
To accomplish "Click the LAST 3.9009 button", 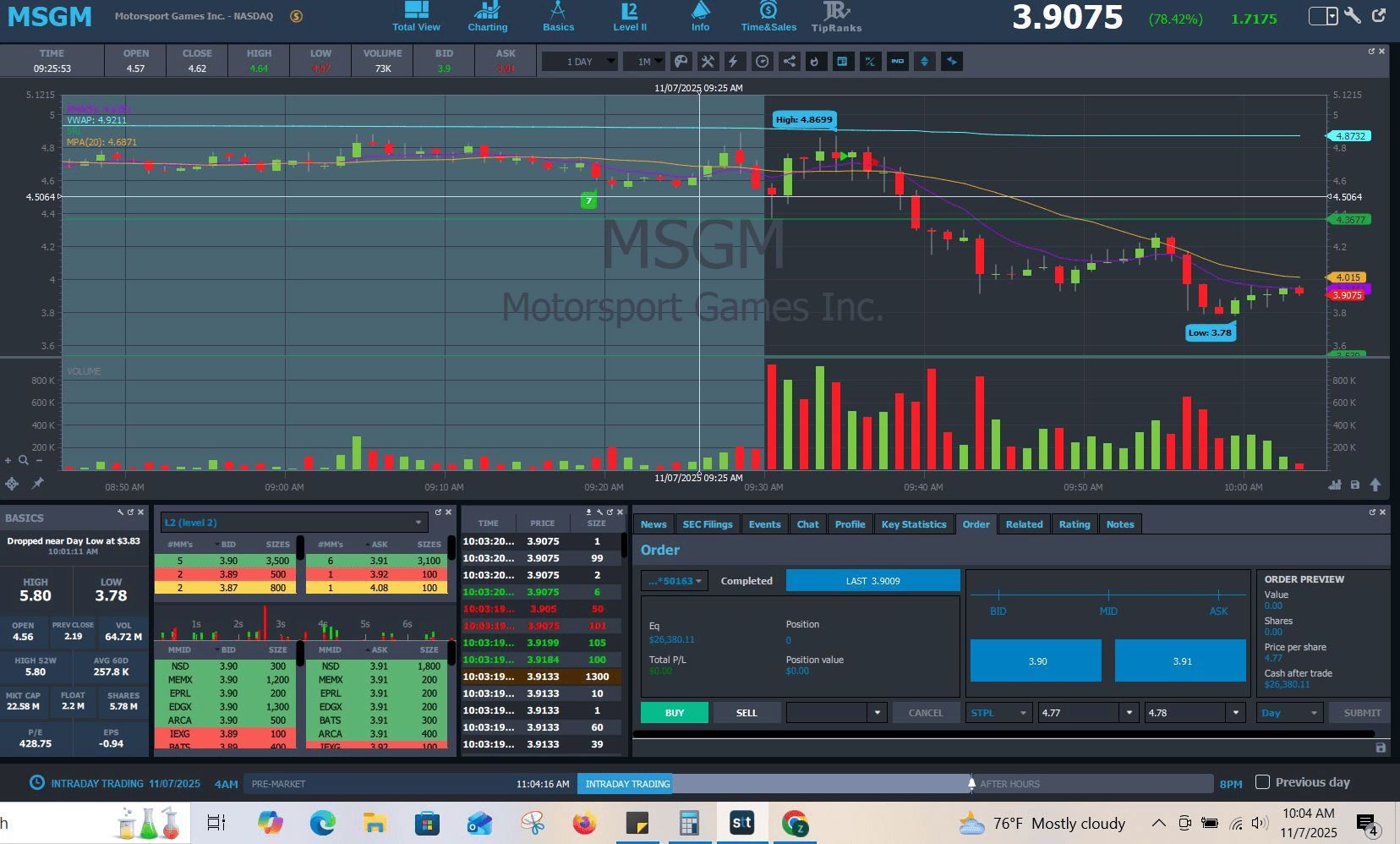I will [x=872, y=581].
